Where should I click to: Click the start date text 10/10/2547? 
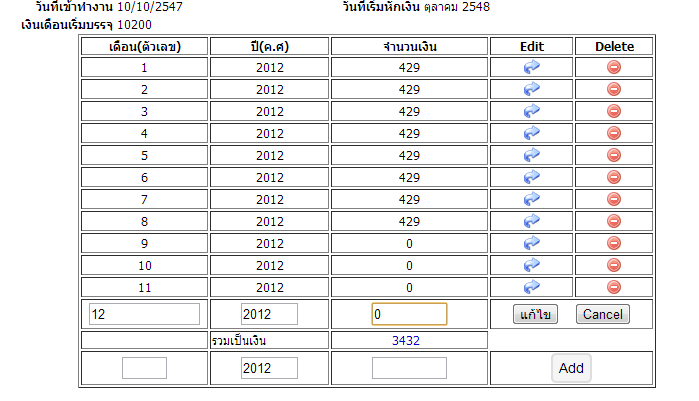(x=150, y=7)
